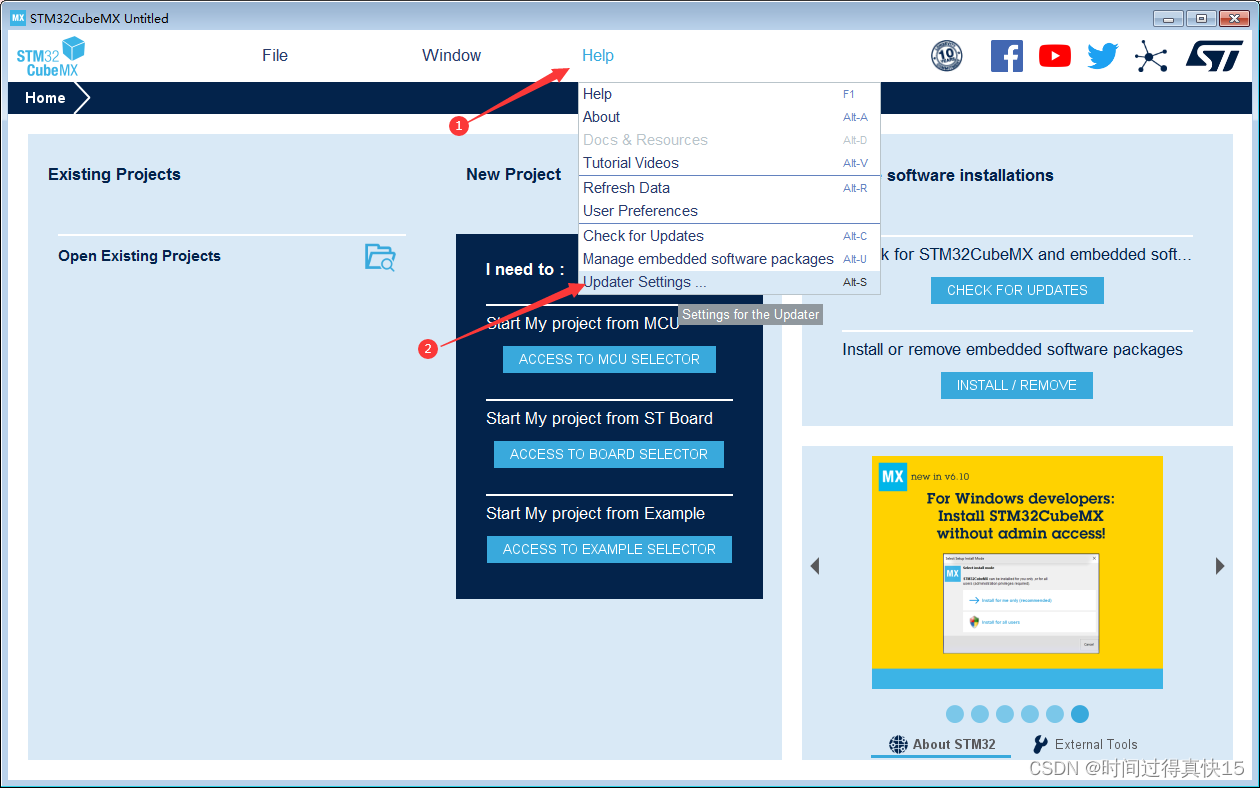Open the Window menu
The width and height of the screenshot is (1260, 788).
click(451, 56)
